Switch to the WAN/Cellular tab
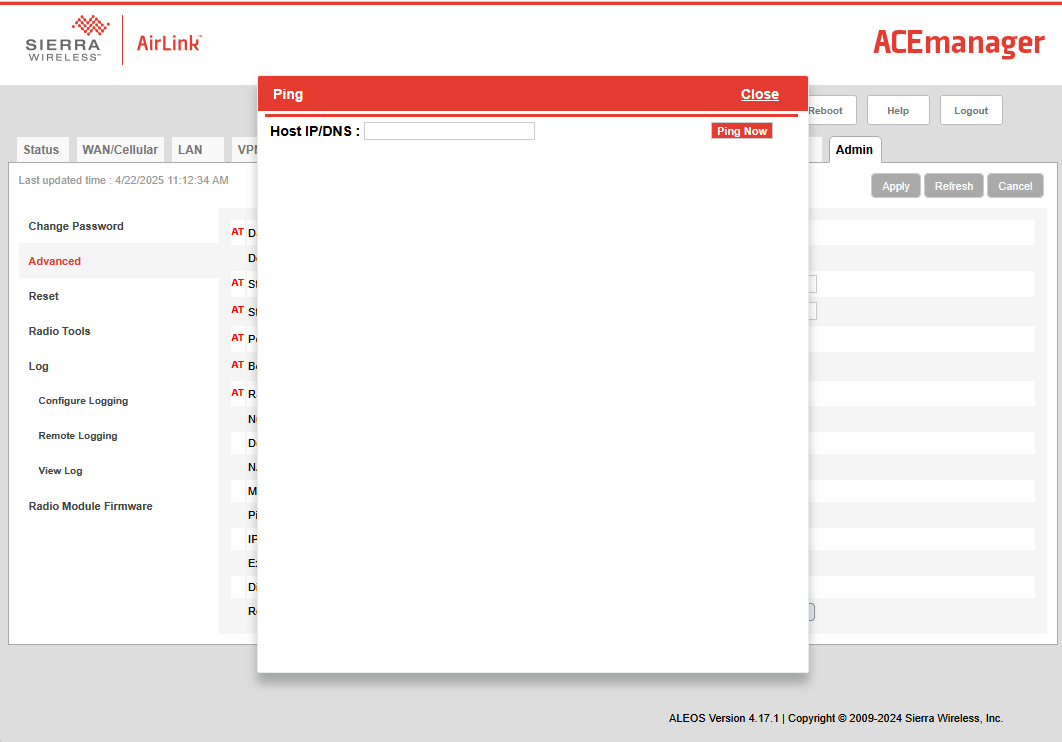This screenshot has height=742, width=1062. [x=120, y=150]
